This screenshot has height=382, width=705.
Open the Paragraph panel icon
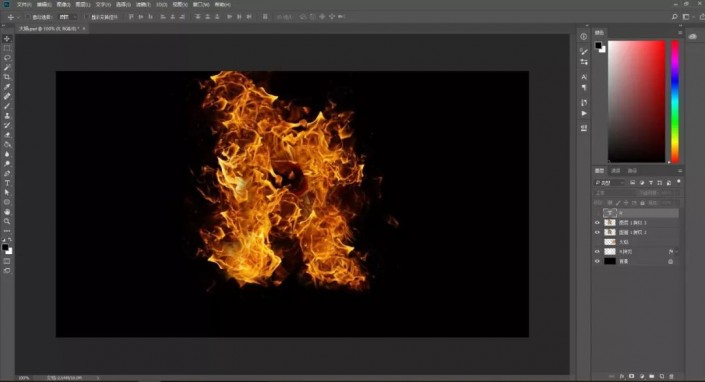point(584,88)
